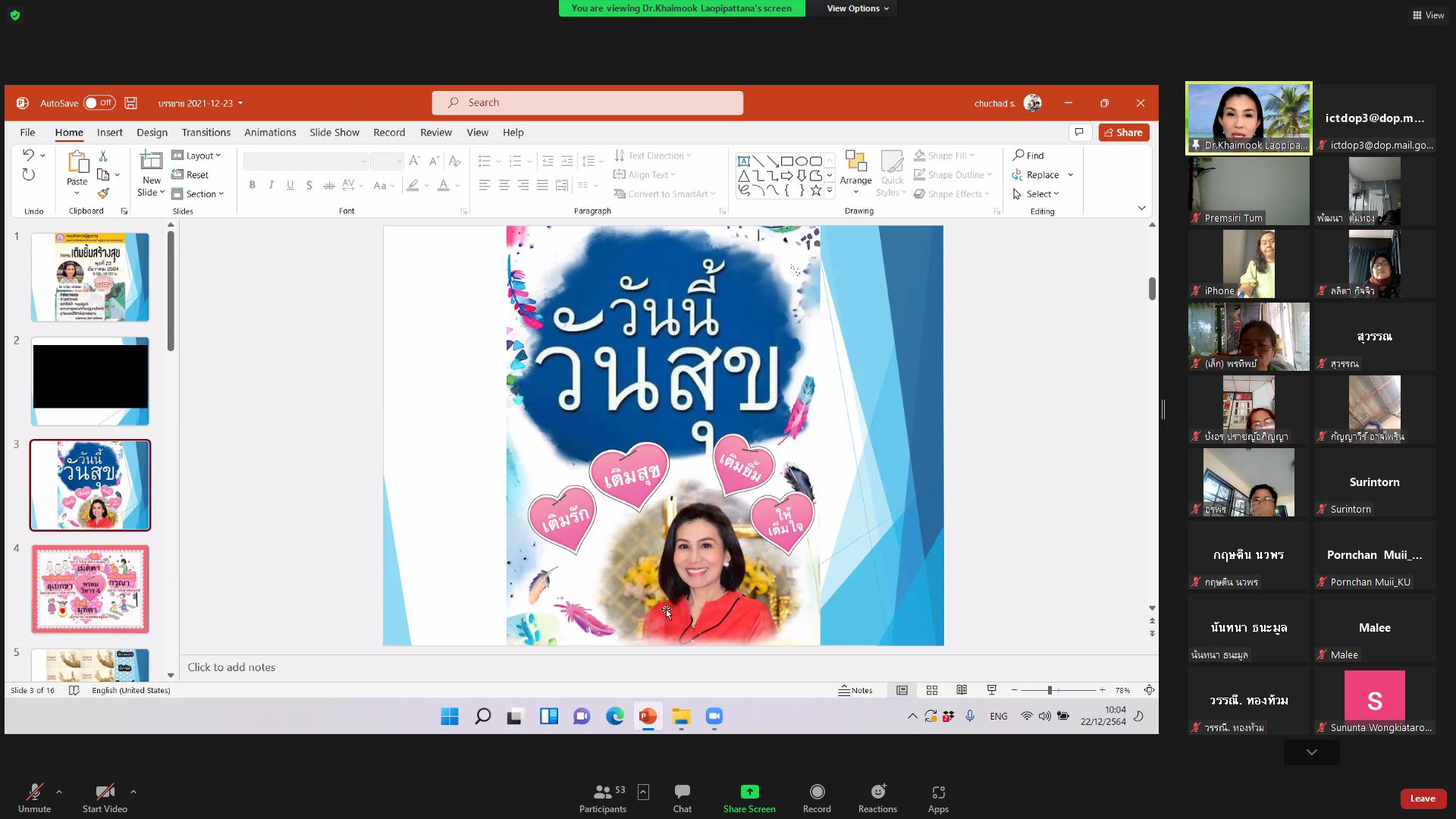
Task: Expand the Section dropdown
Action: [199, 194]
